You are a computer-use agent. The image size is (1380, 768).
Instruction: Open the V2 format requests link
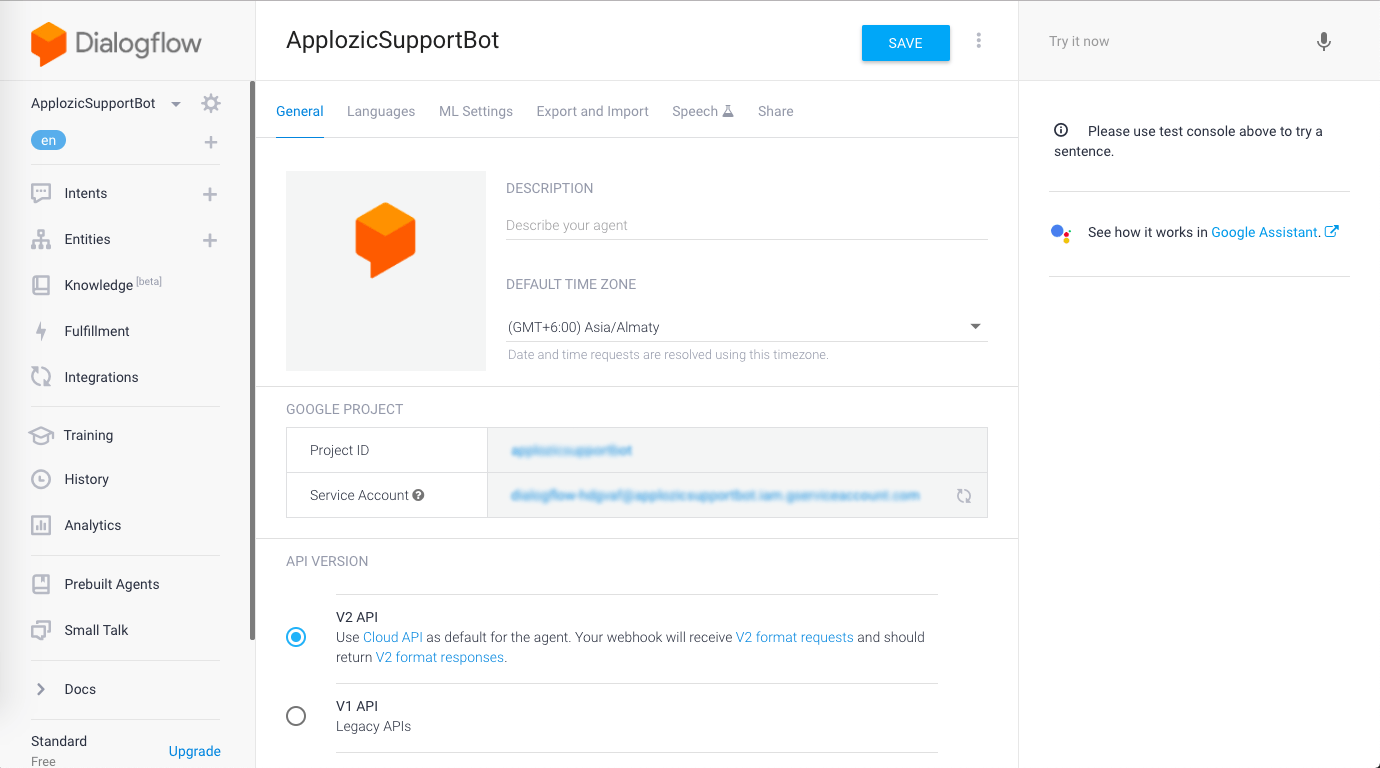coord(795,637)
